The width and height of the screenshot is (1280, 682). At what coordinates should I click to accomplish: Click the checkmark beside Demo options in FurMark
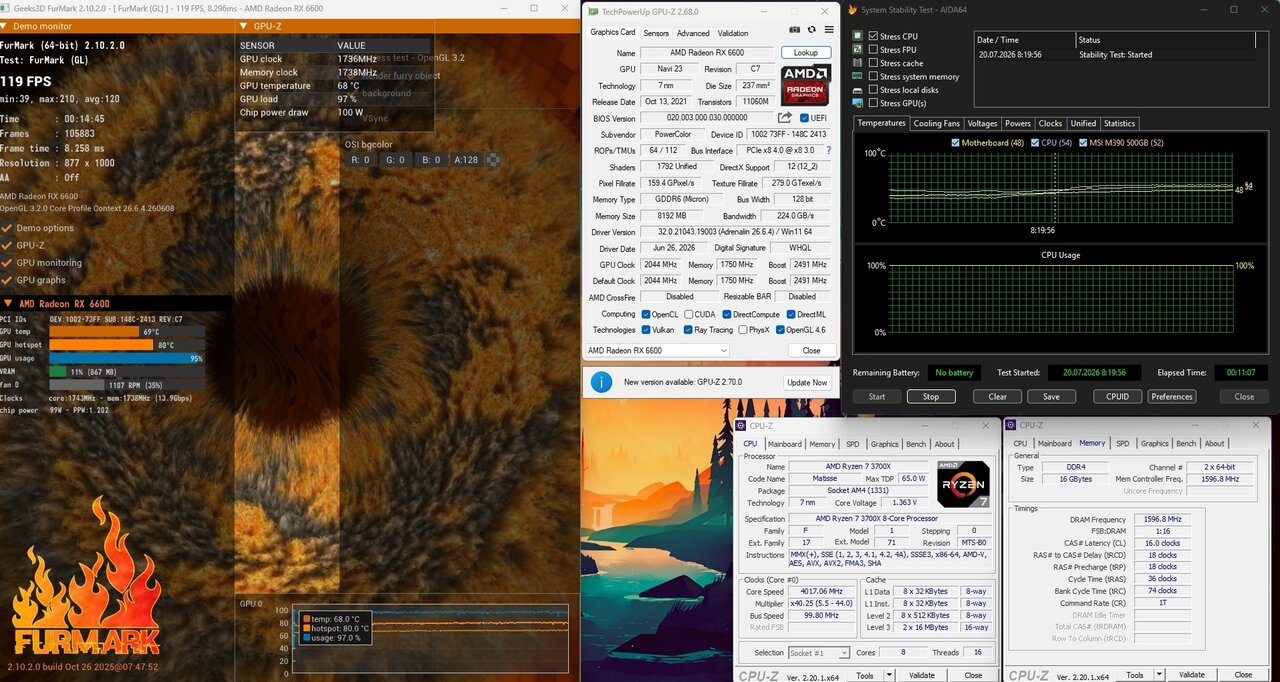[x=6, y=228]
